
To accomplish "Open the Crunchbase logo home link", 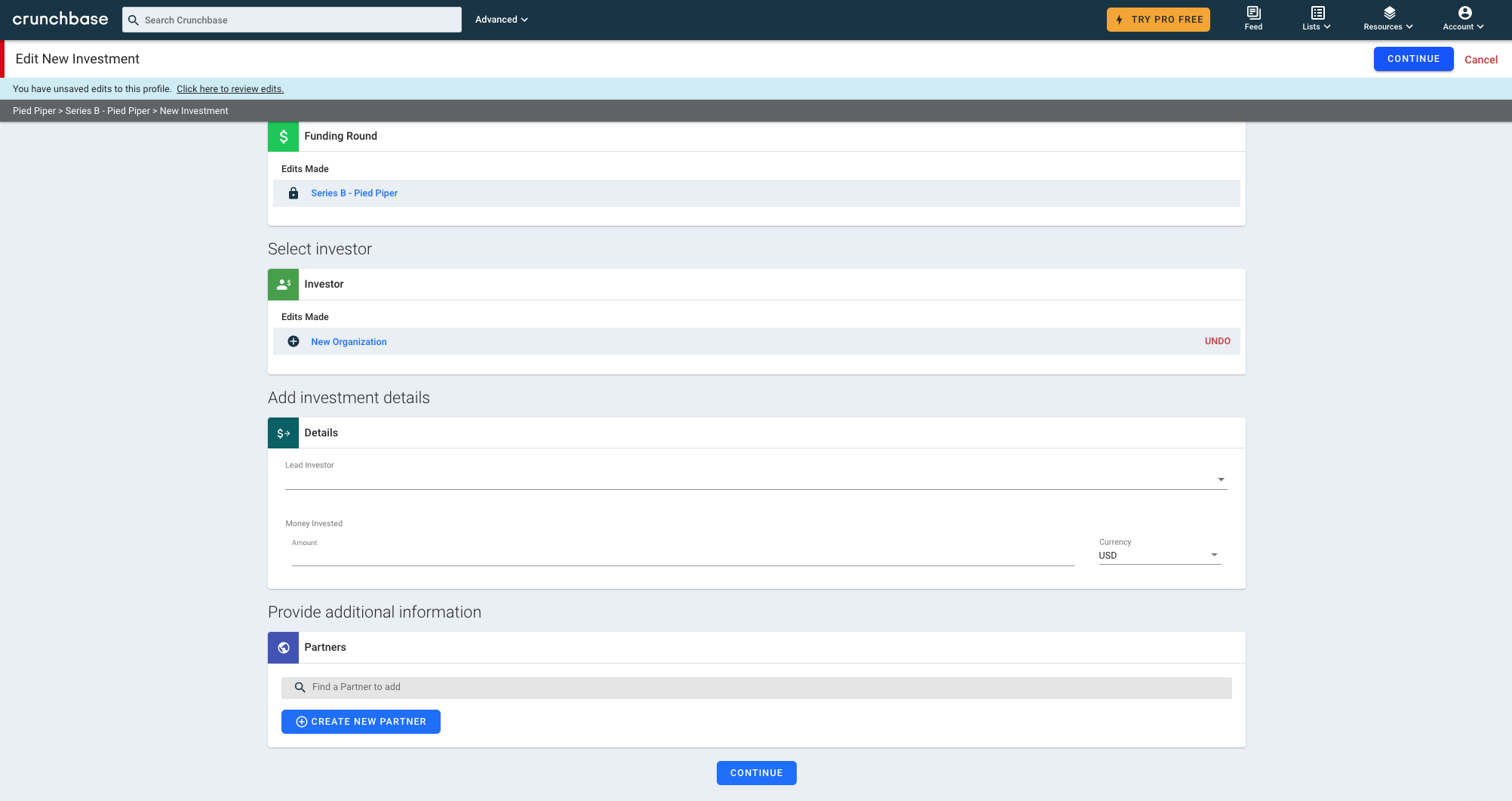I will pos(60,19).
